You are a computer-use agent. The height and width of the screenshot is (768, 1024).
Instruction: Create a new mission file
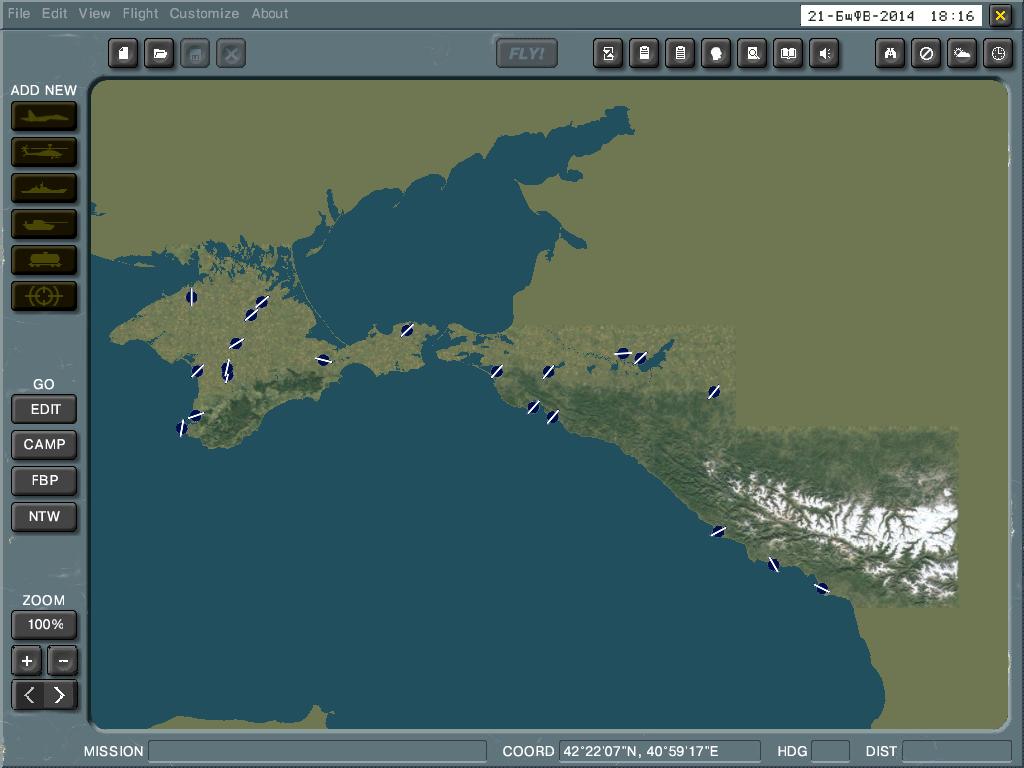123,54
